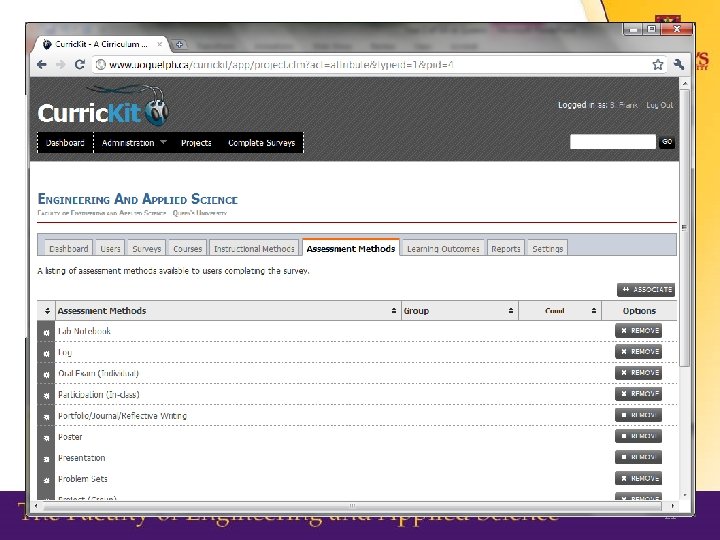Sort the Assessment Methods column

tap(394, 311)
